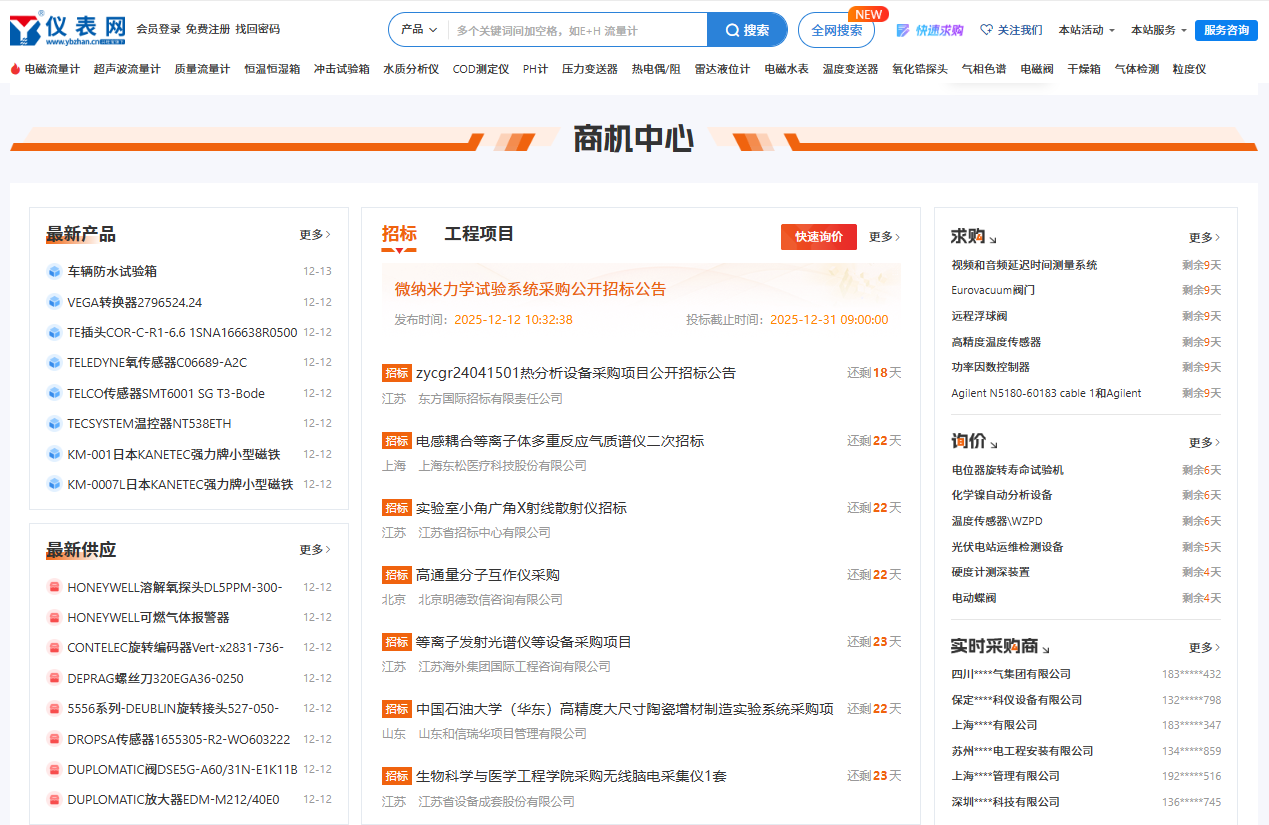Open 更多 link in 最新产品 panel
1269x825 pixels.
[x=314, y=235]
